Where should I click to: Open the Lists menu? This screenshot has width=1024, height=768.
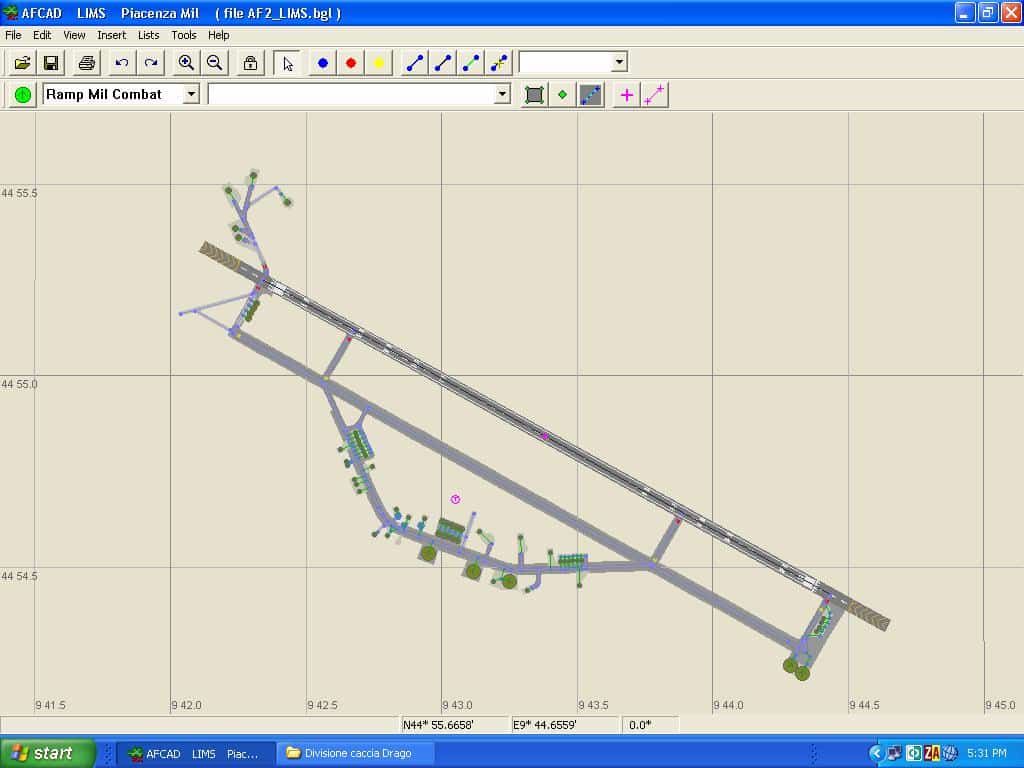pyautogui.click(x=148, y=35)
